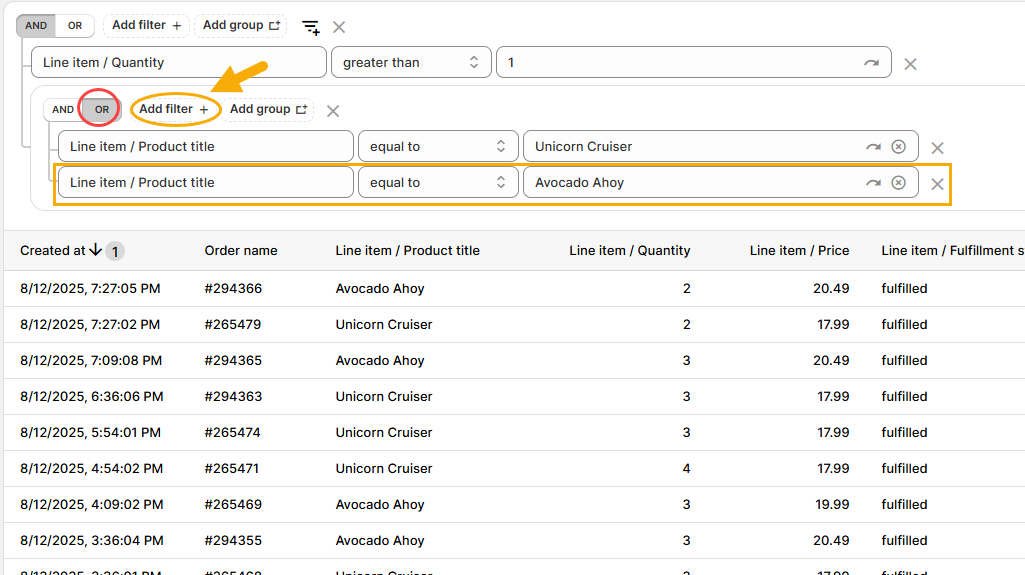Remove the nested filter group
Screen dimensions: 1025x575
click(x=333, y=111)
